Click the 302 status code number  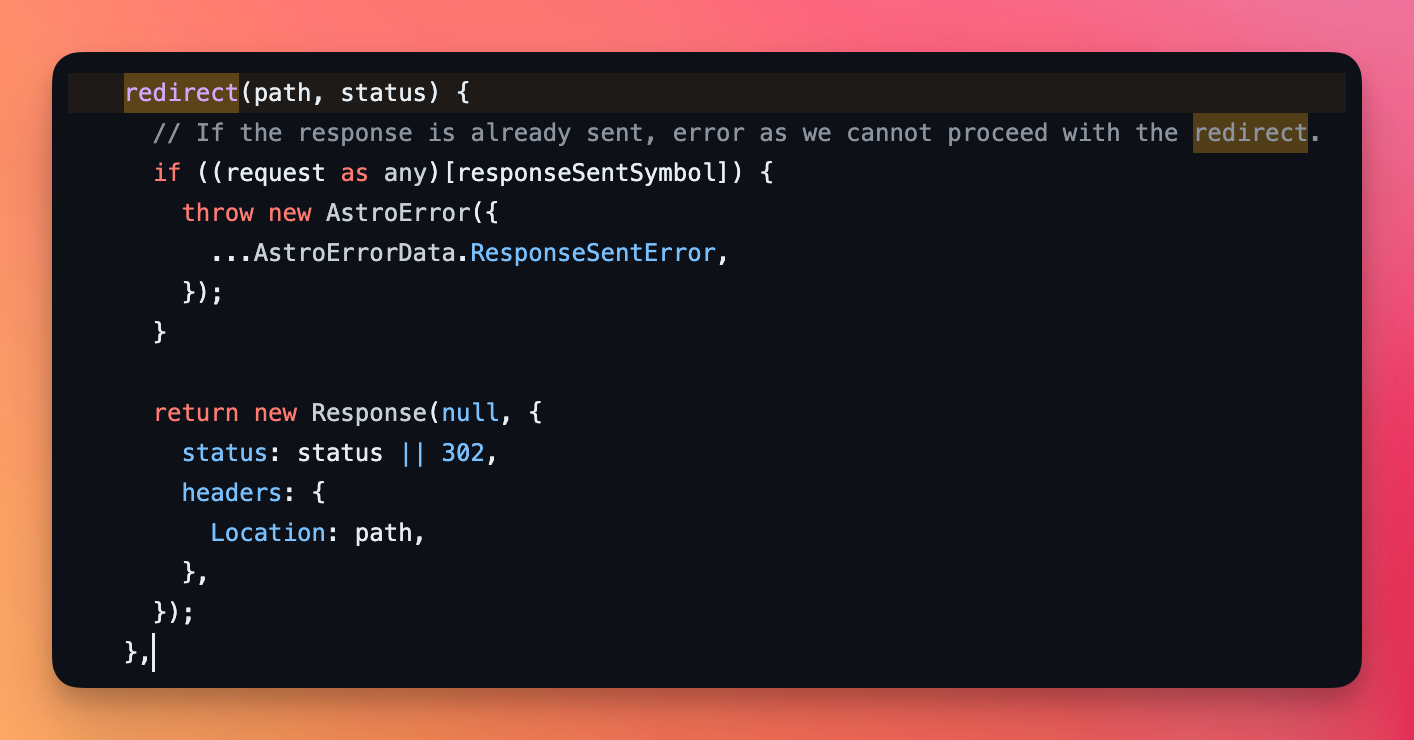(x=463, y=453)
